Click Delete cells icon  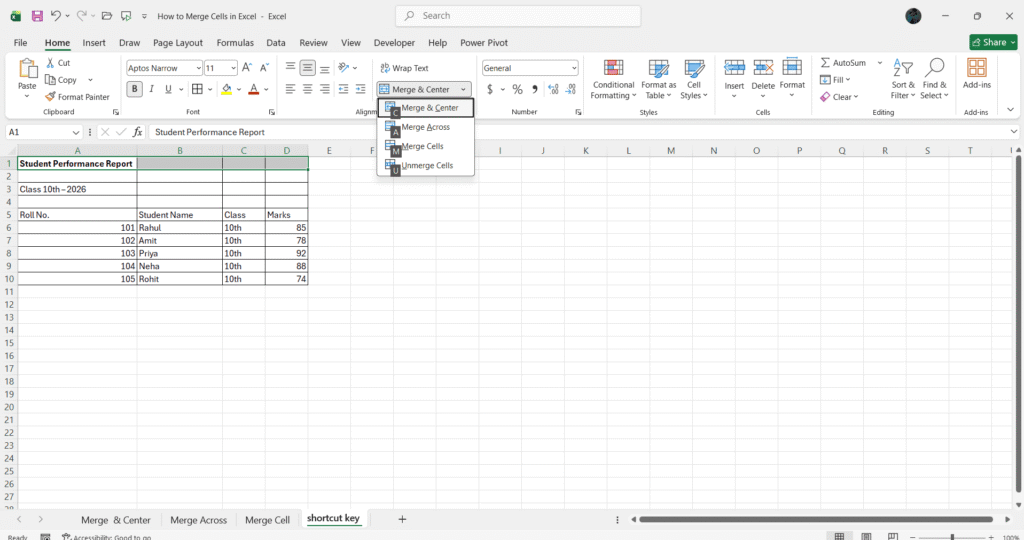763,67
